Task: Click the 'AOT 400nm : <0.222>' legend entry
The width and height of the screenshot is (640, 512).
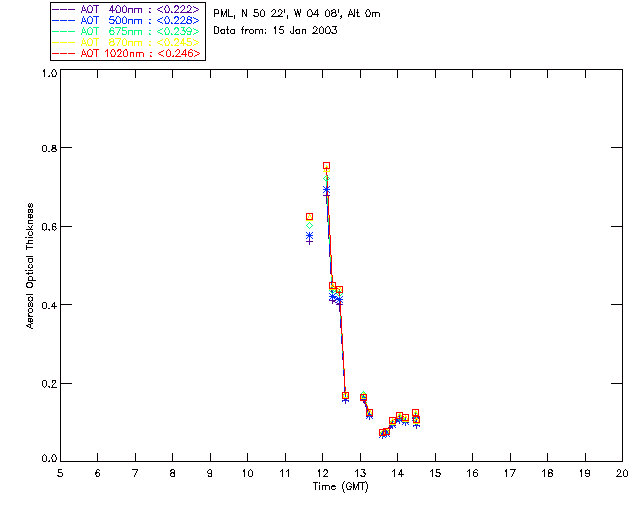Action: (x=126, y=9)
